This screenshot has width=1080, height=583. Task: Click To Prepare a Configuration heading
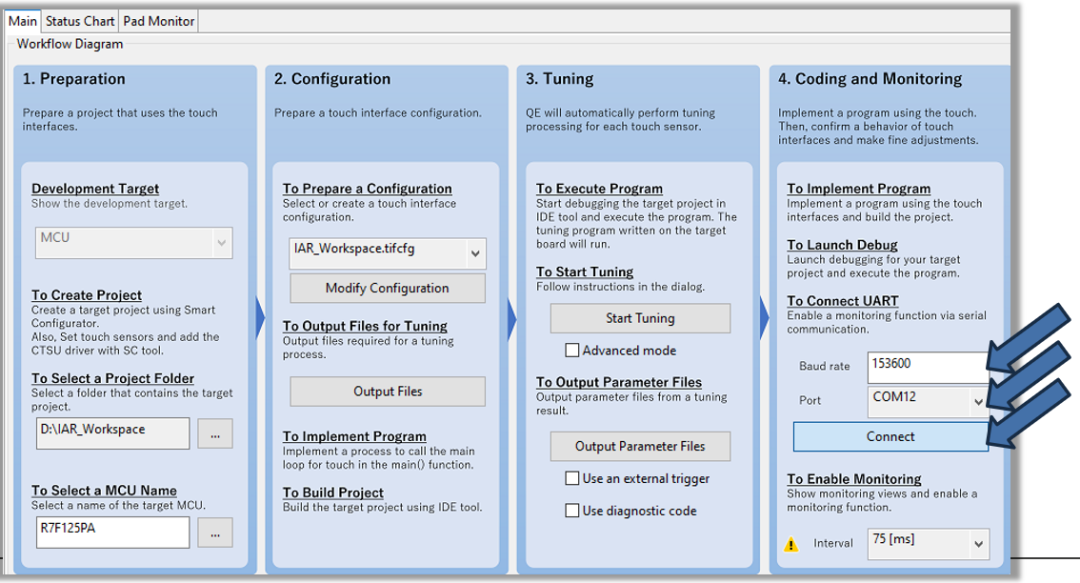[367, 189]
